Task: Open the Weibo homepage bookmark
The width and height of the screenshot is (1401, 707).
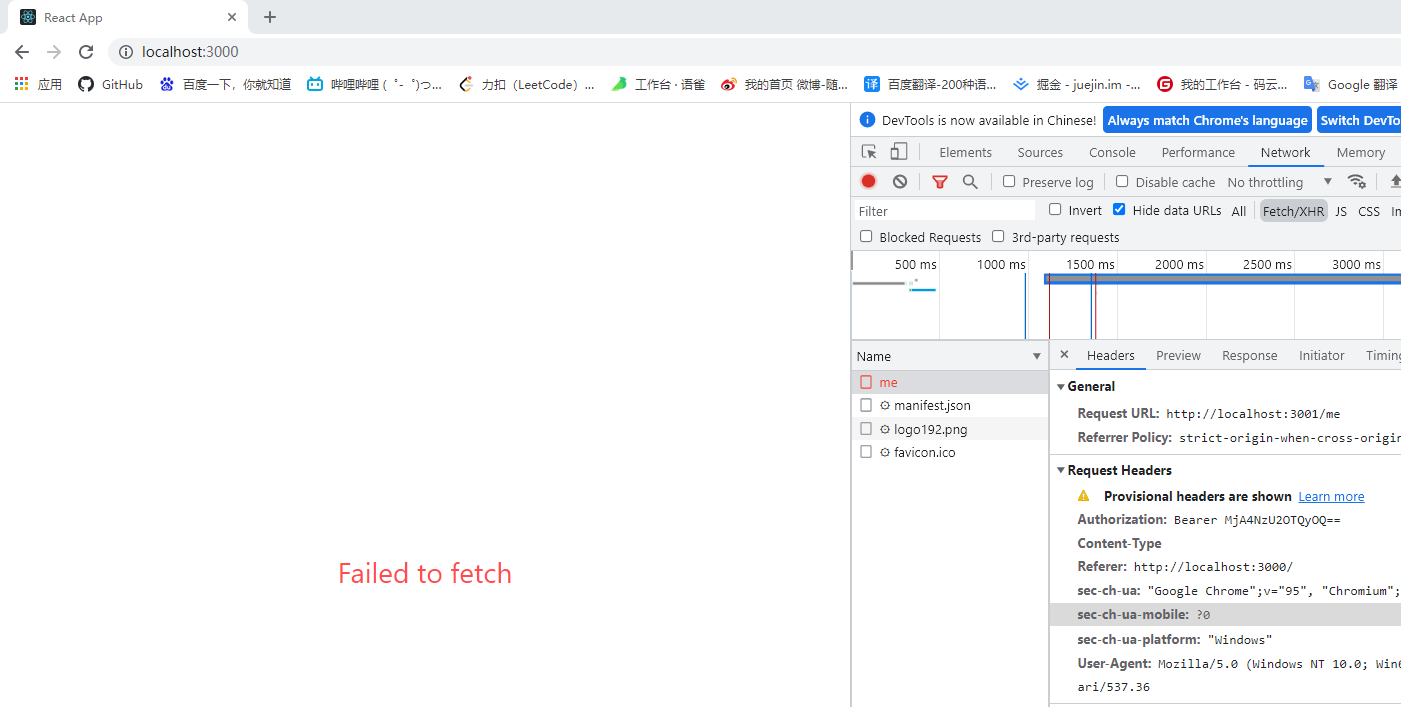Action: [x=784, y=85]
